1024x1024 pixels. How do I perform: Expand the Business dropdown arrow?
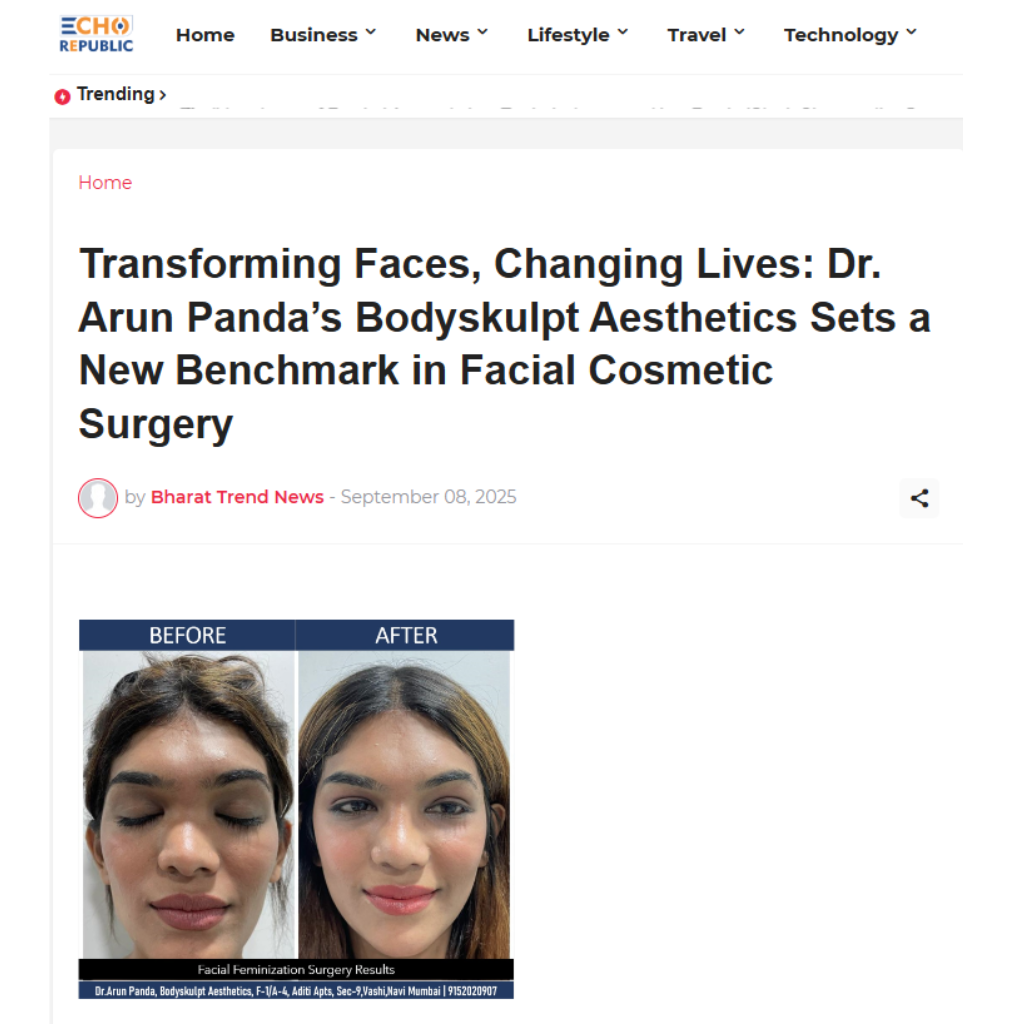pos(371,32)
